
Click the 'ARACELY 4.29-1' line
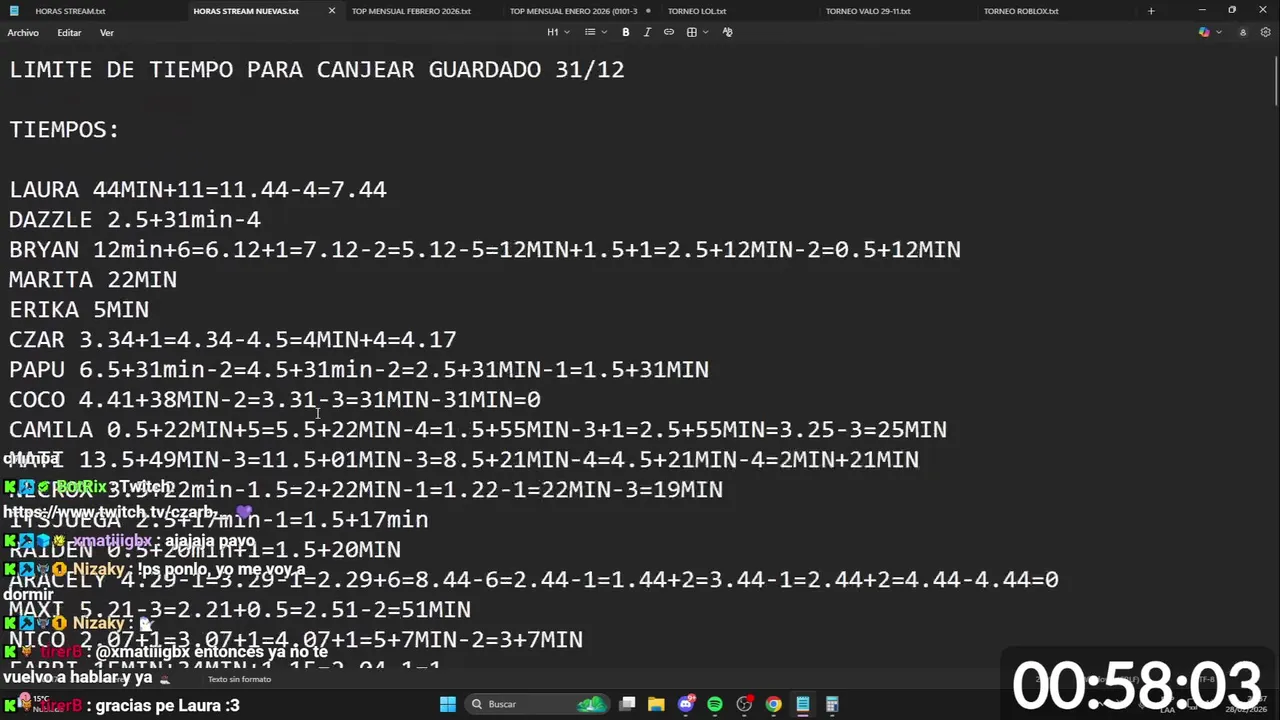[x=534, y=580]
